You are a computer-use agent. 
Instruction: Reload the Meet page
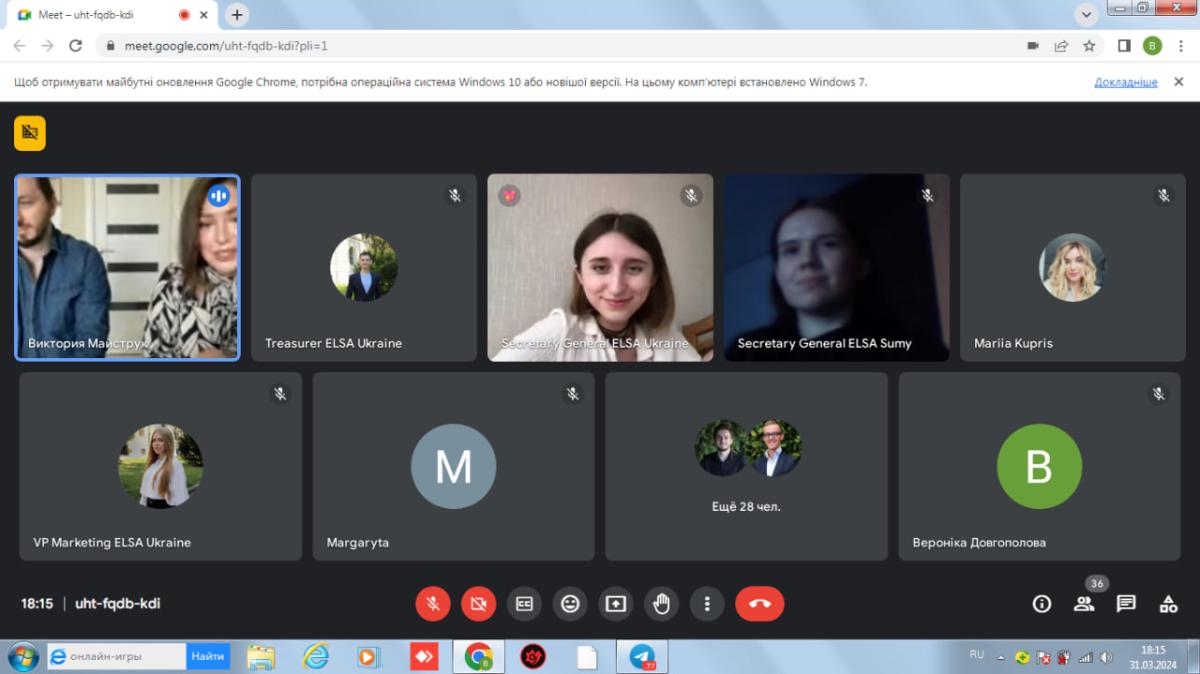75,46
